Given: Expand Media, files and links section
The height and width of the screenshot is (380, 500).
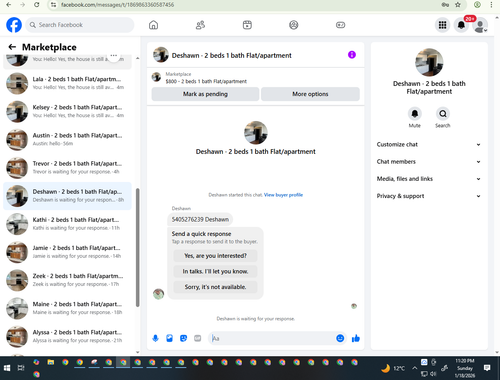Looking at the screenshot, I should coord(429,179).
